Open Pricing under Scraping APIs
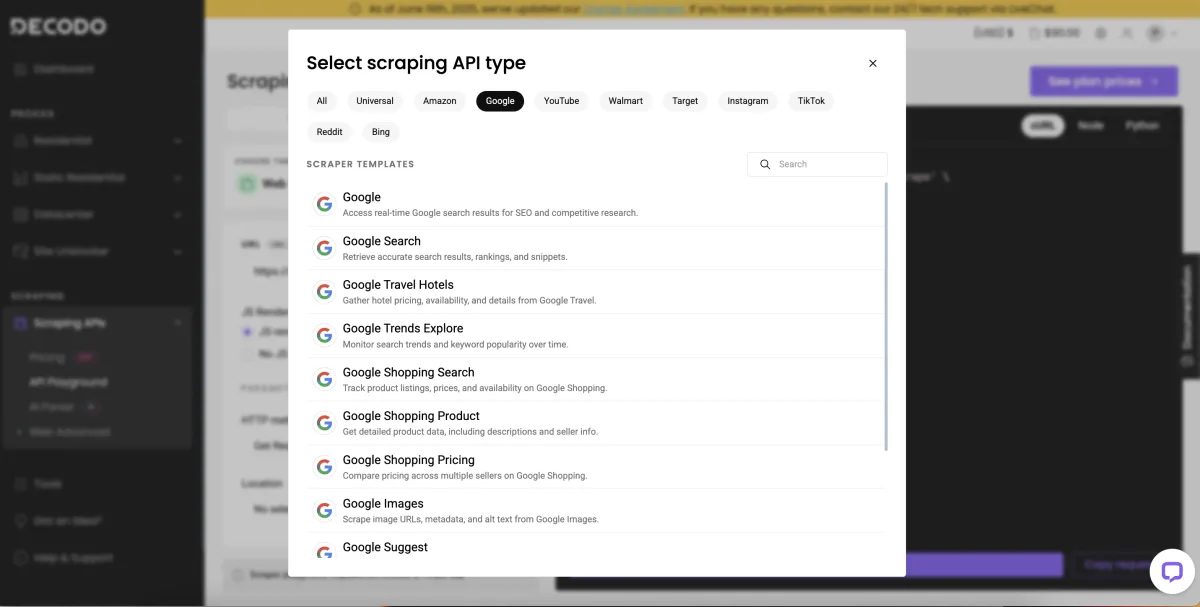The height and width of the screenshot is (607, 1200). 47,357
